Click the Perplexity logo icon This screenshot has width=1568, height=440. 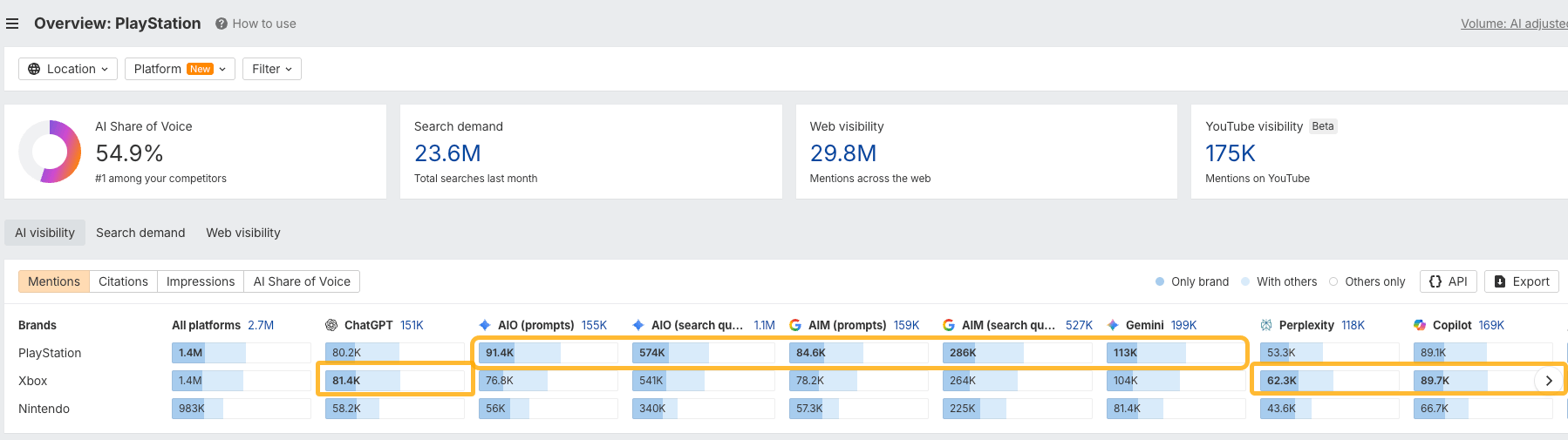1266,325
